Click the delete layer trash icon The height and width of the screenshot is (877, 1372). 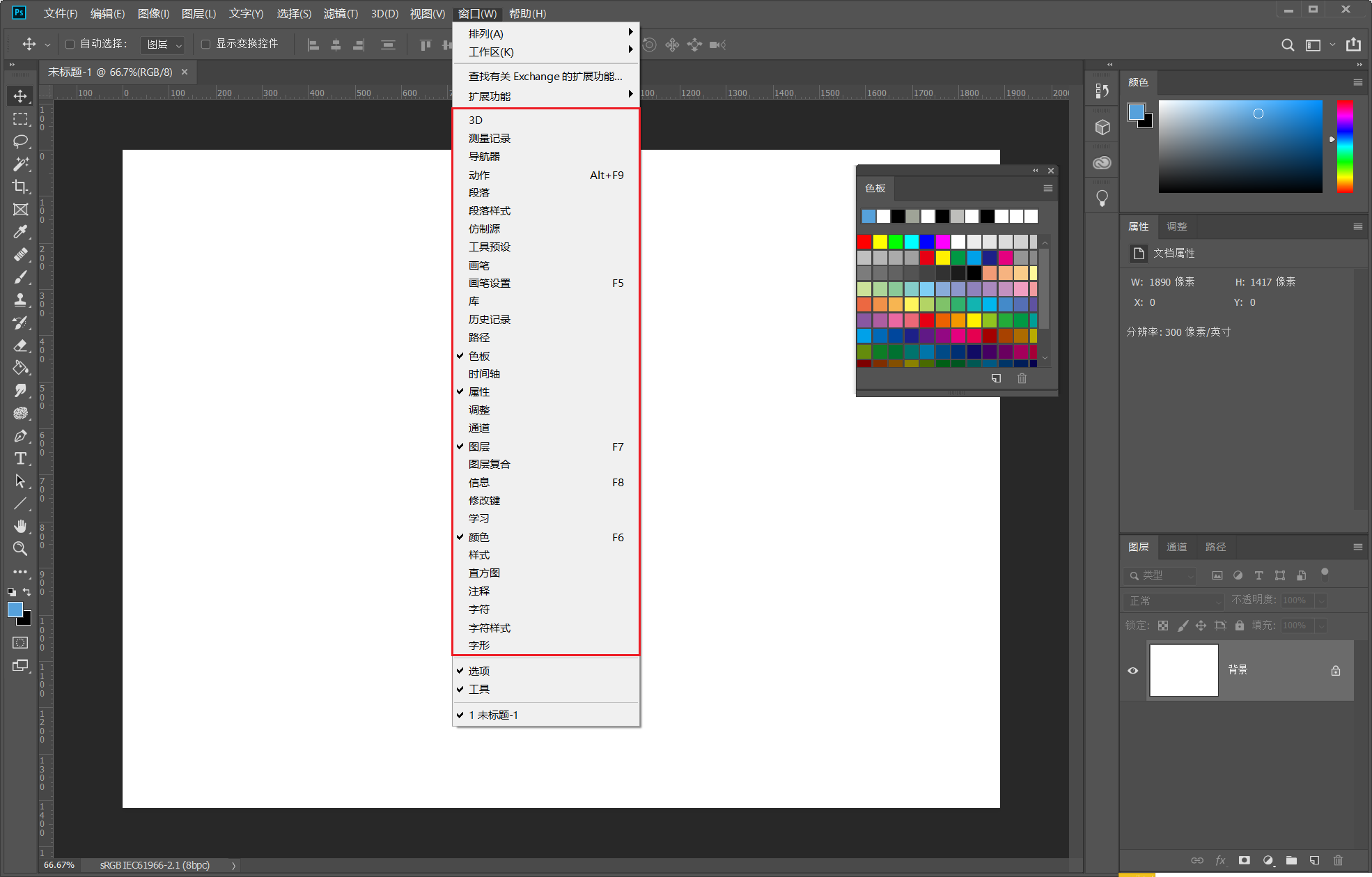tap(1337, 860)
